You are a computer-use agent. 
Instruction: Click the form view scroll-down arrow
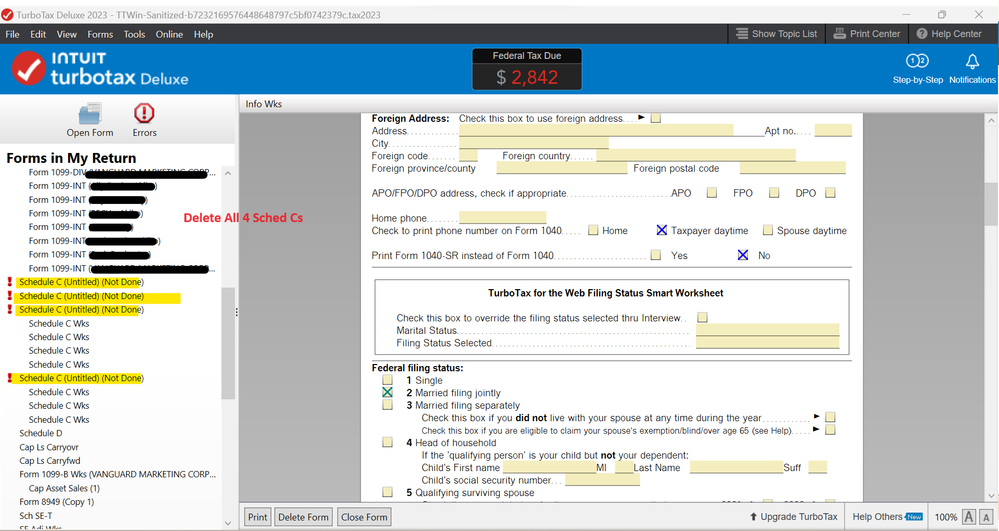991,495
